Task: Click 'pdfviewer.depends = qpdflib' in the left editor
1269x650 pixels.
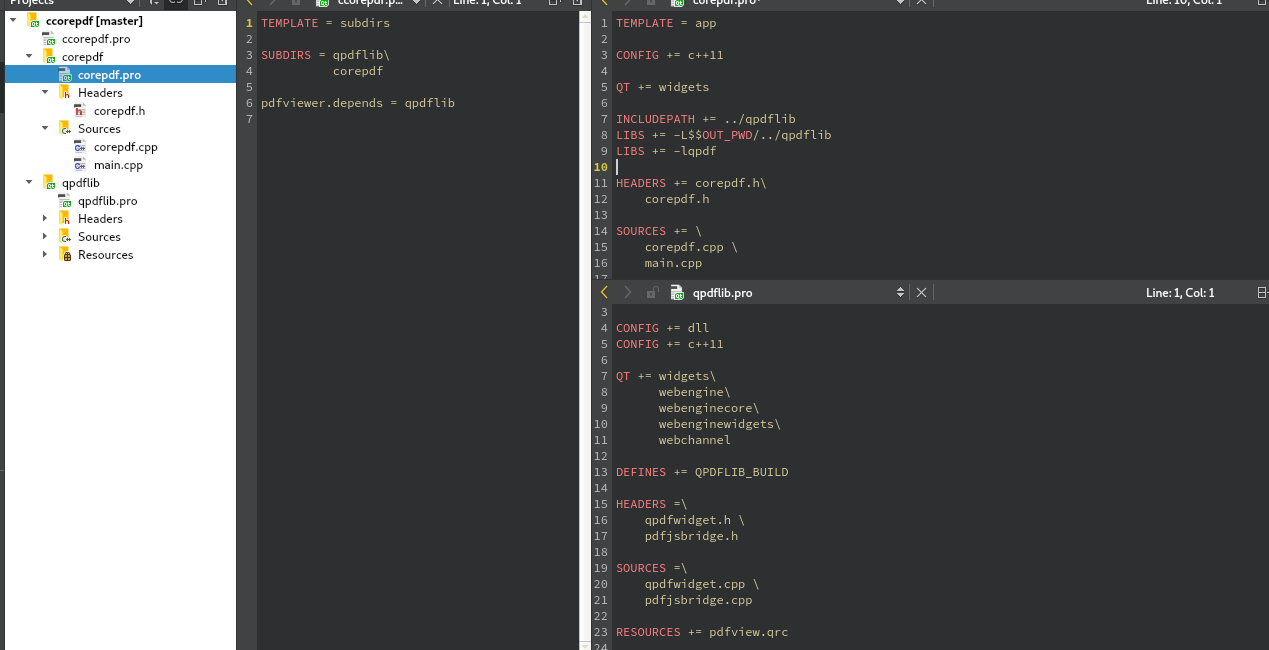Action: tap(358, 103)
